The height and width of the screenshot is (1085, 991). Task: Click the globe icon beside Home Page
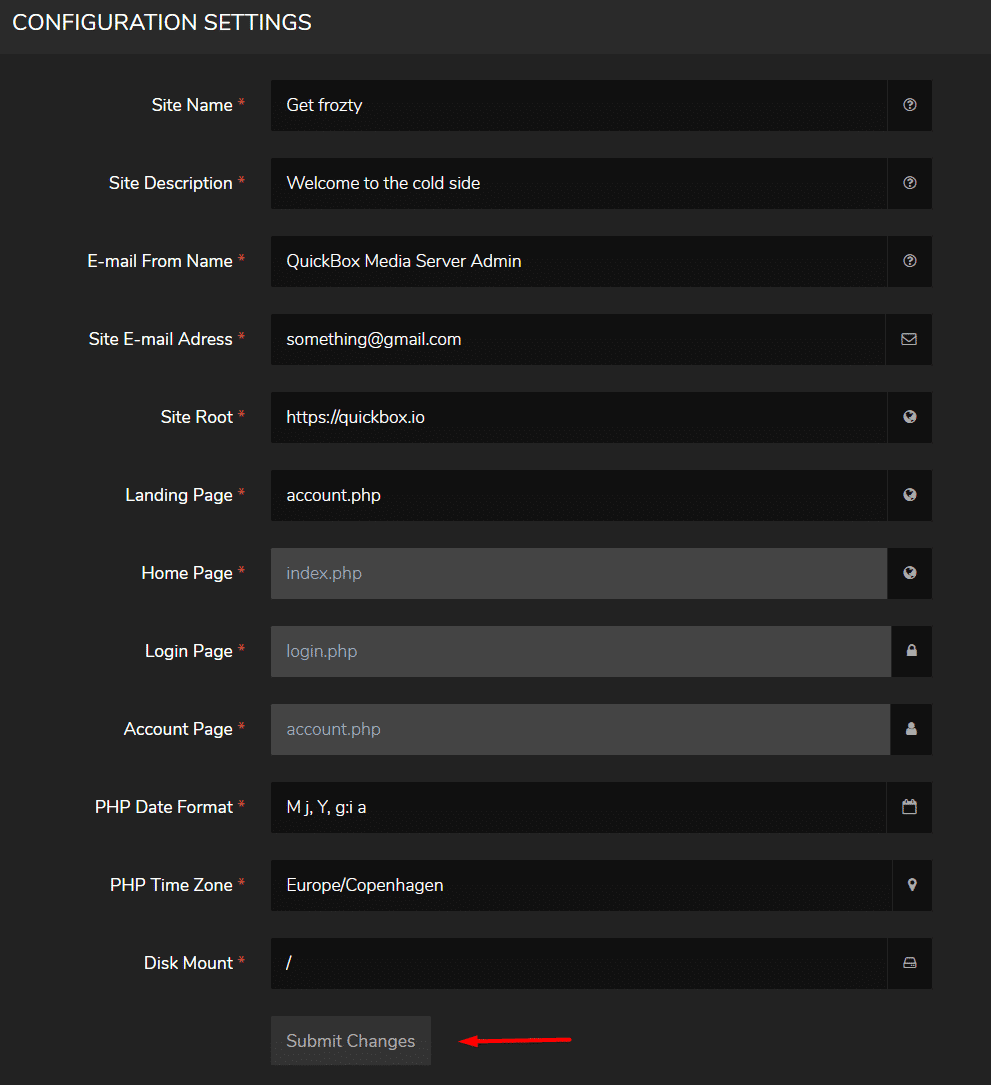tap(909, 573)
